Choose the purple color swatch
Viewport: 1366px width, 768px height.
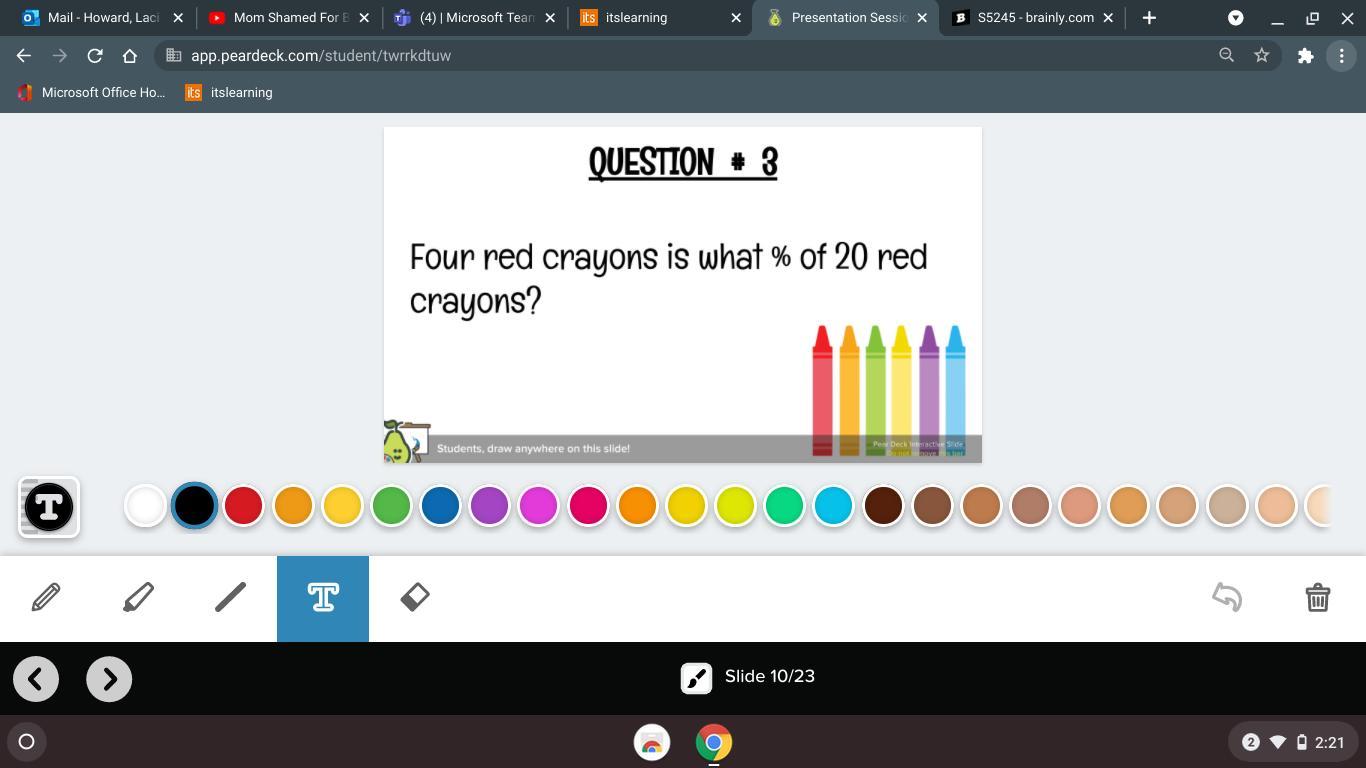click(x=489, y=506)
